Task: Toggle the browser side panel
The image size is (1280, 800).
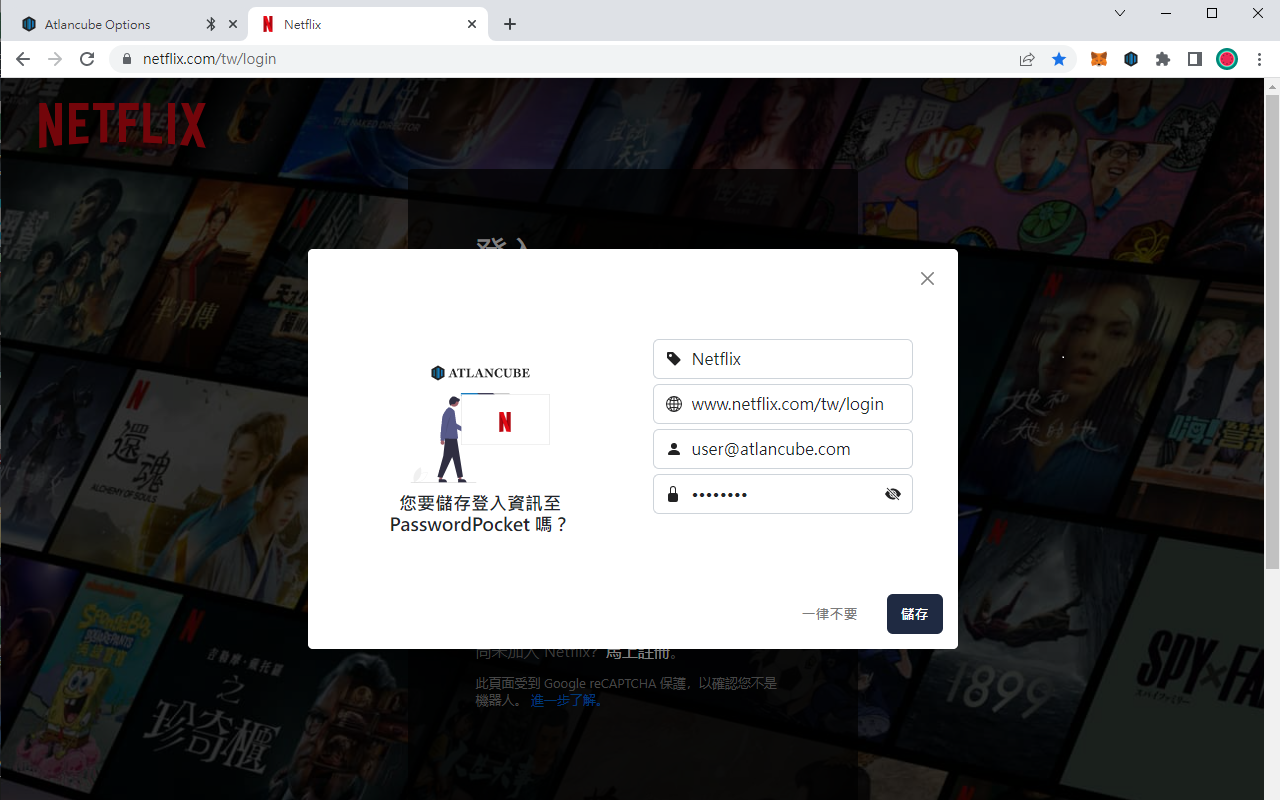Action: (x=1195, y=59)
